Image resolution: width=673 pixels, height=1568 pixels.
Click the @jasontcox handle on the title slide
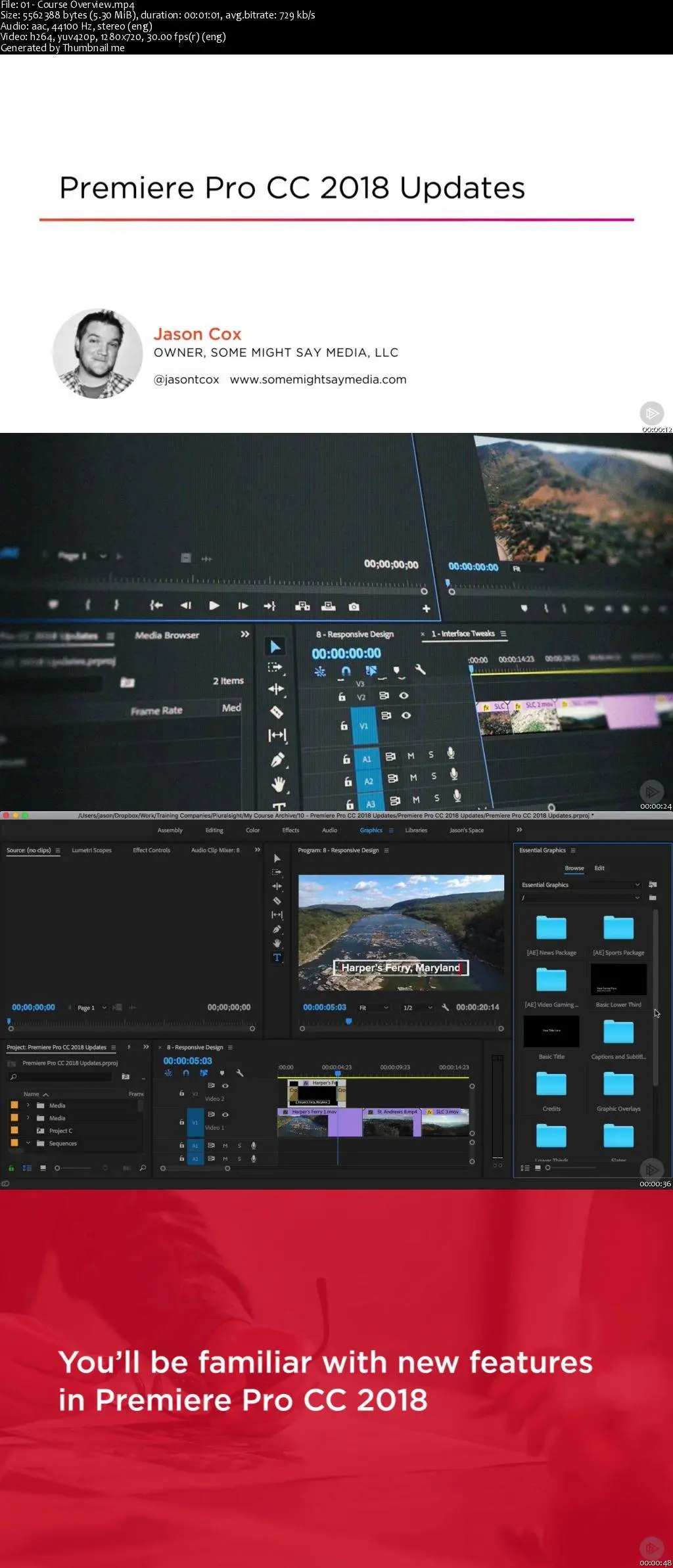pos(187,380)
